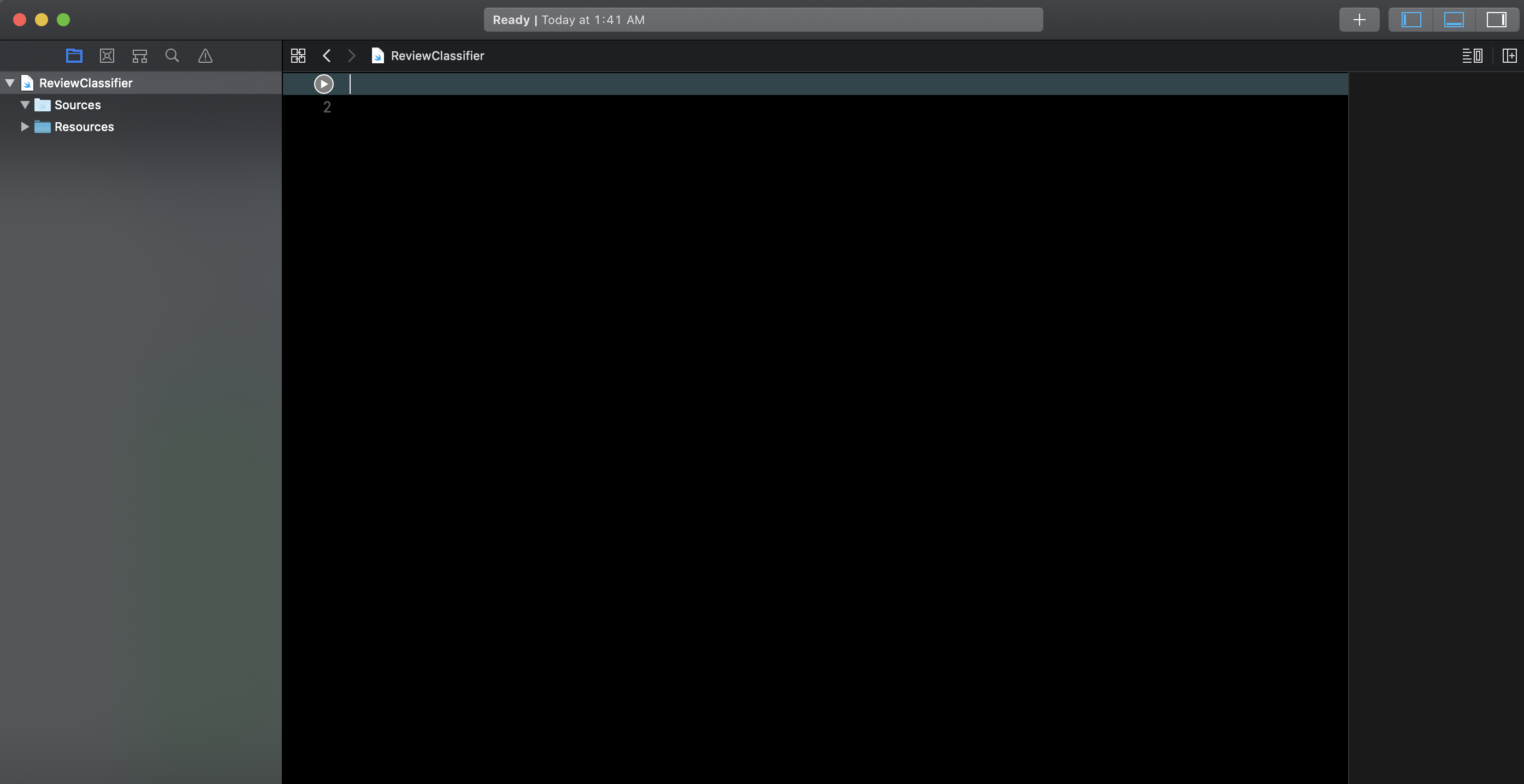Switch to the Source Control navigator icon
The height and width of the screenshot is (784, 1524).
(x=107, y=56)
